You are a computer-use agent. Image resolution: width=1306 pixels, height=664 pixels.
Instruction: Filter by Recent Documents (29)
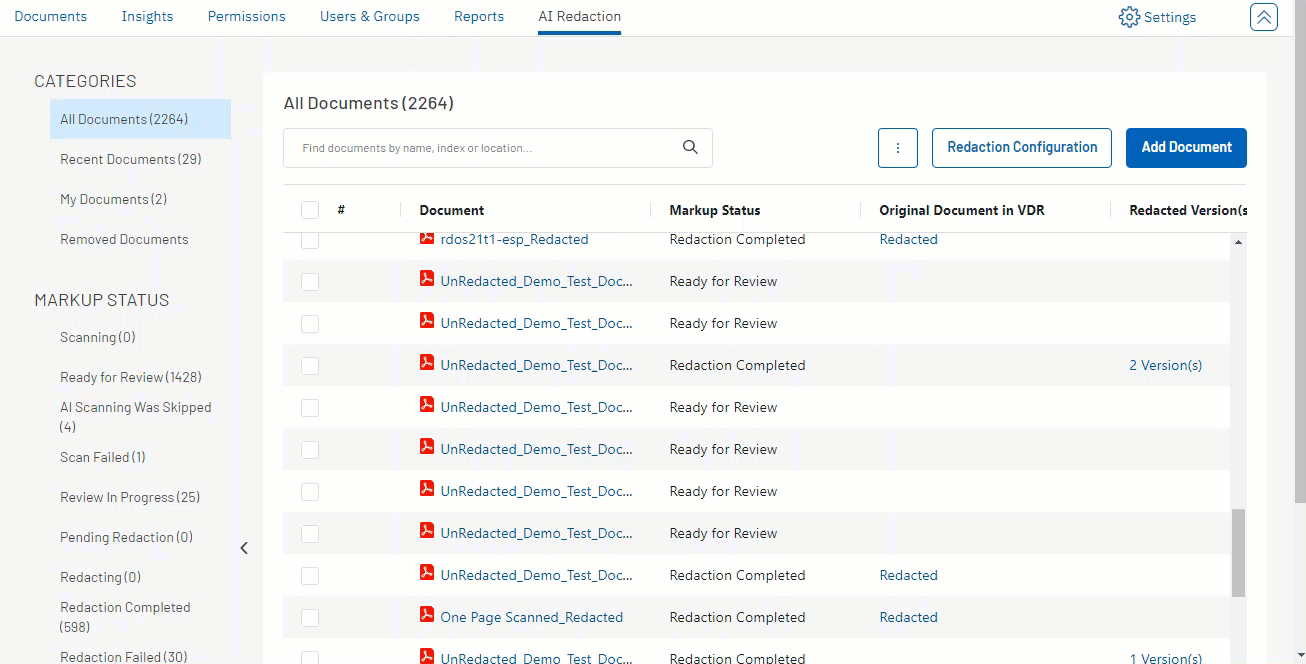(130, 159)
